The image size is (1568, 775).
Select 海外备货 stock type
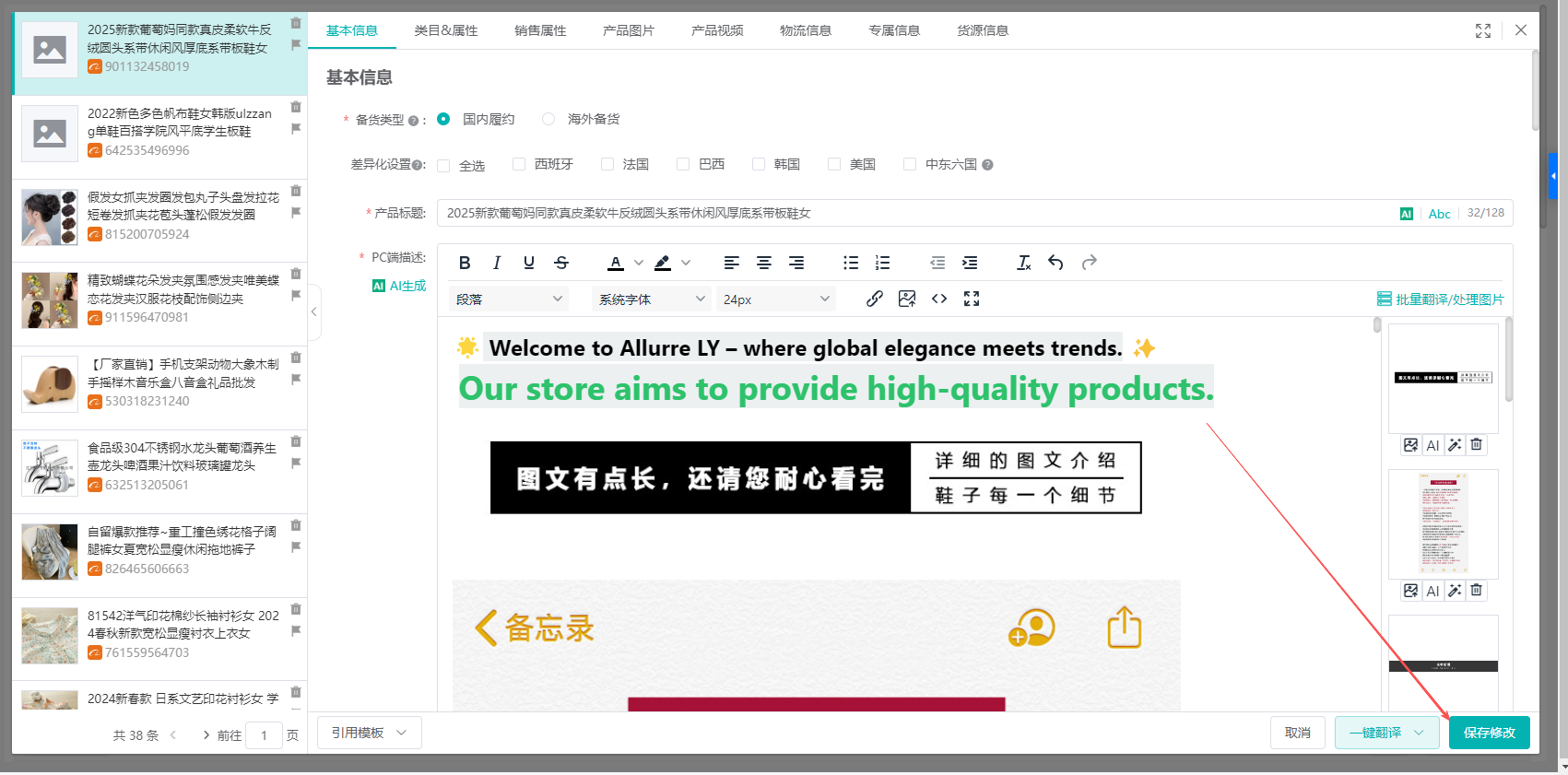548,119
